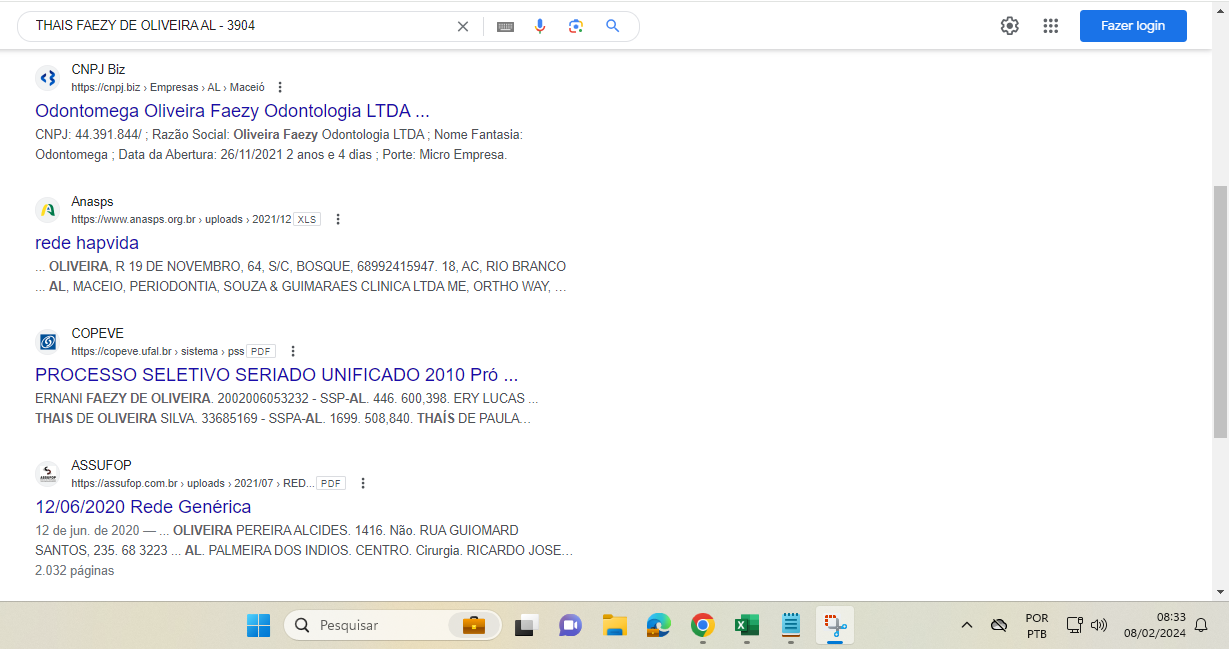The height and width of the screenshot is (649, 1229).
Task: Open 12/06/2020 Rede Genérica result
Action: point(143,507)
